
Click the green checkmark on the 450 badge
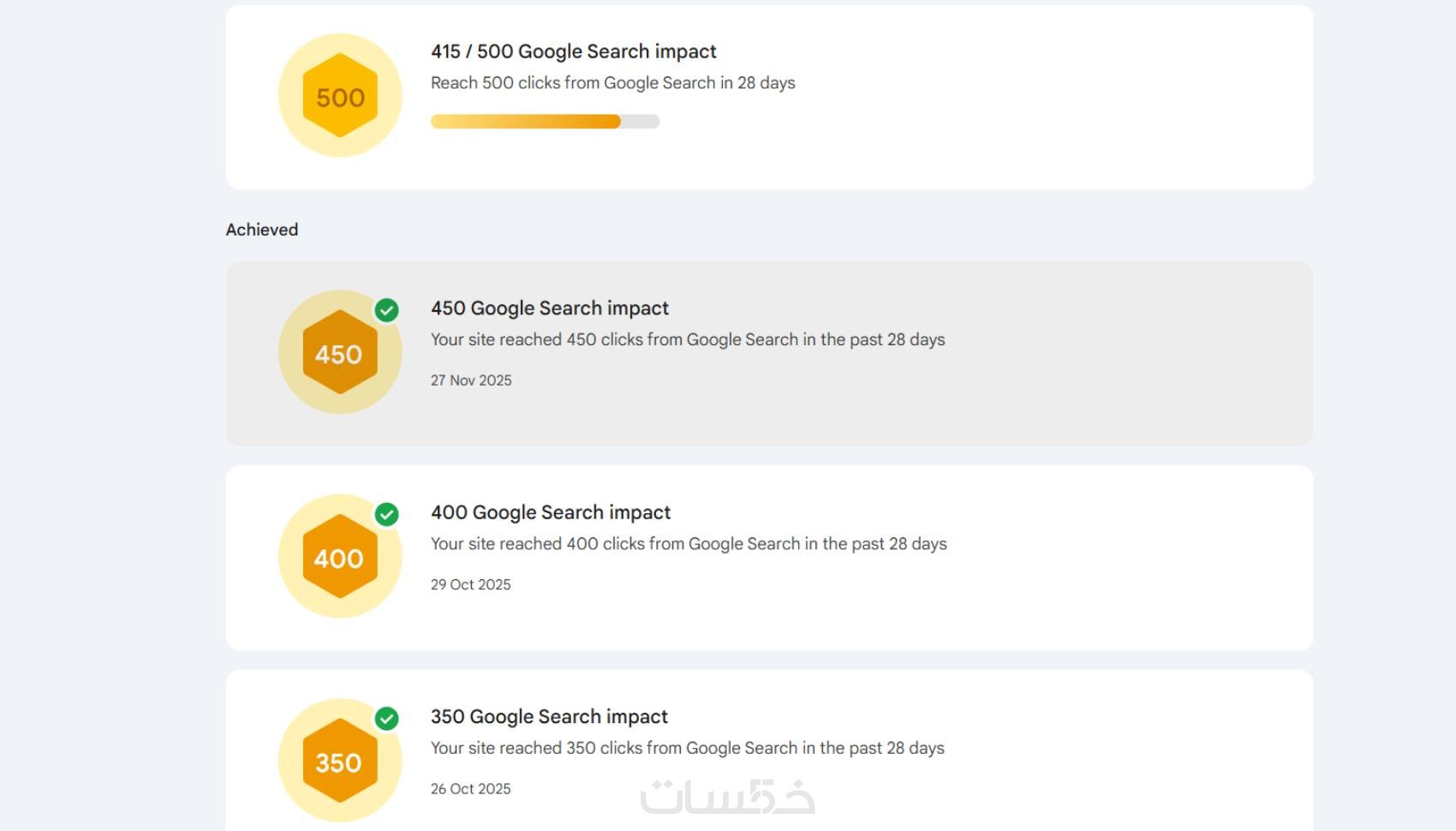pyautogui.click(x=387, y=310)
